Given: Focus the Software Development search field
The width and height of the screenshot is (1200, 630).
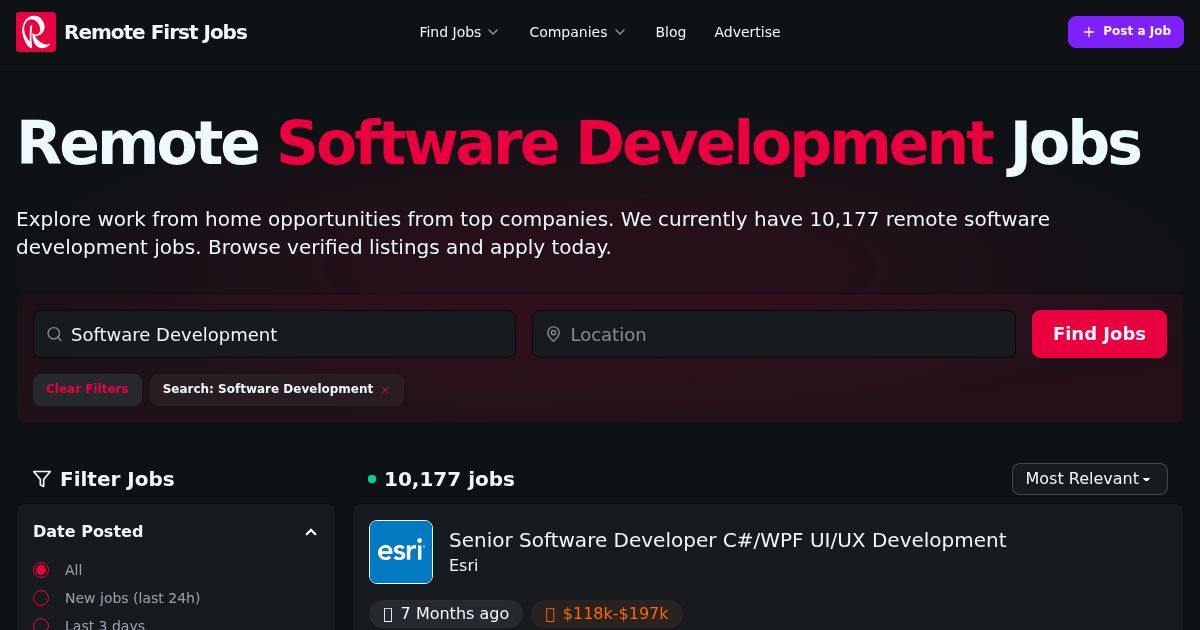Looking at the screenshot, I should click(x=274, y=334).
